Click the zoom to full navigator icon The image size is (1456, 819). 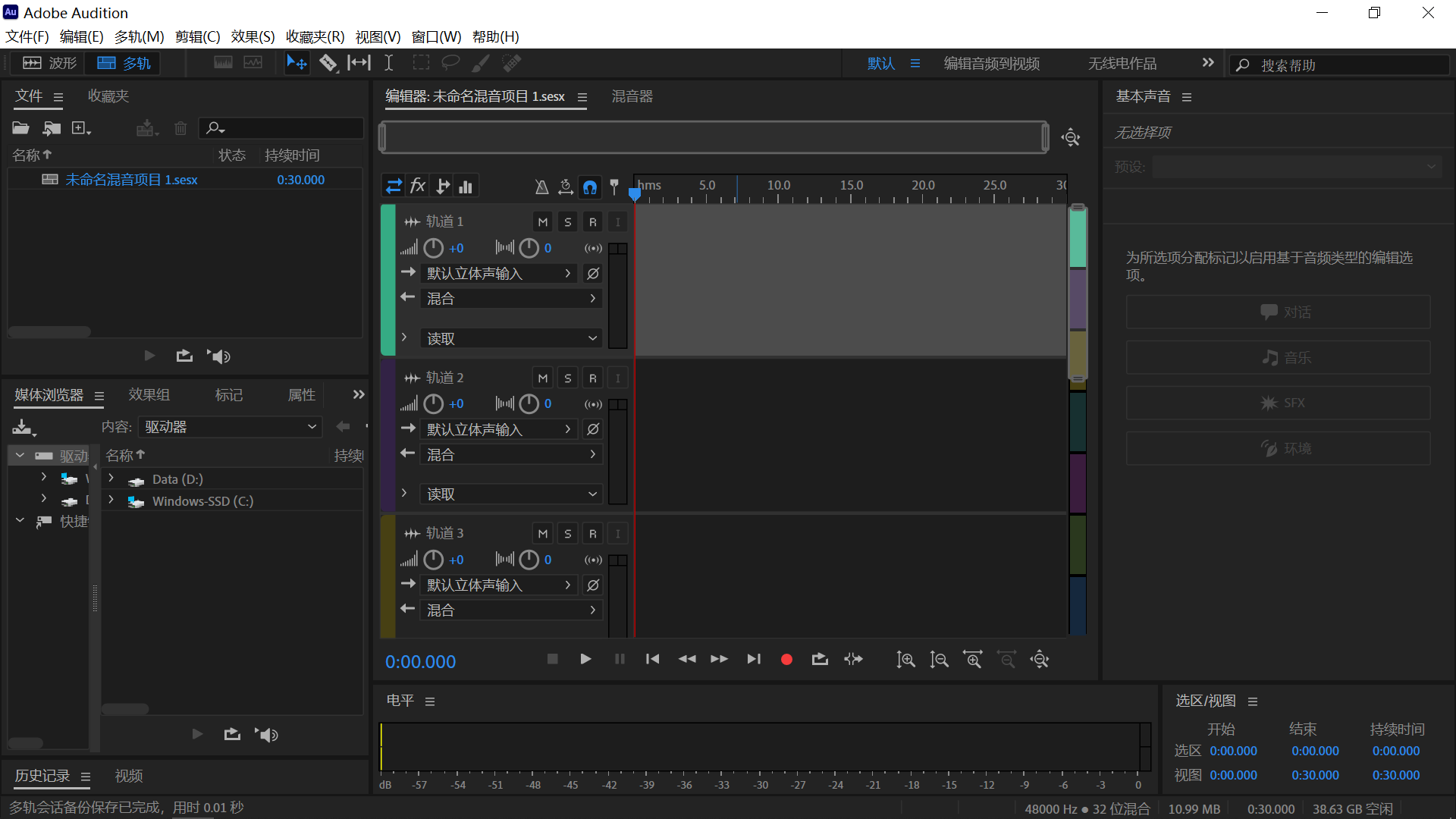tap(1071, 137)
